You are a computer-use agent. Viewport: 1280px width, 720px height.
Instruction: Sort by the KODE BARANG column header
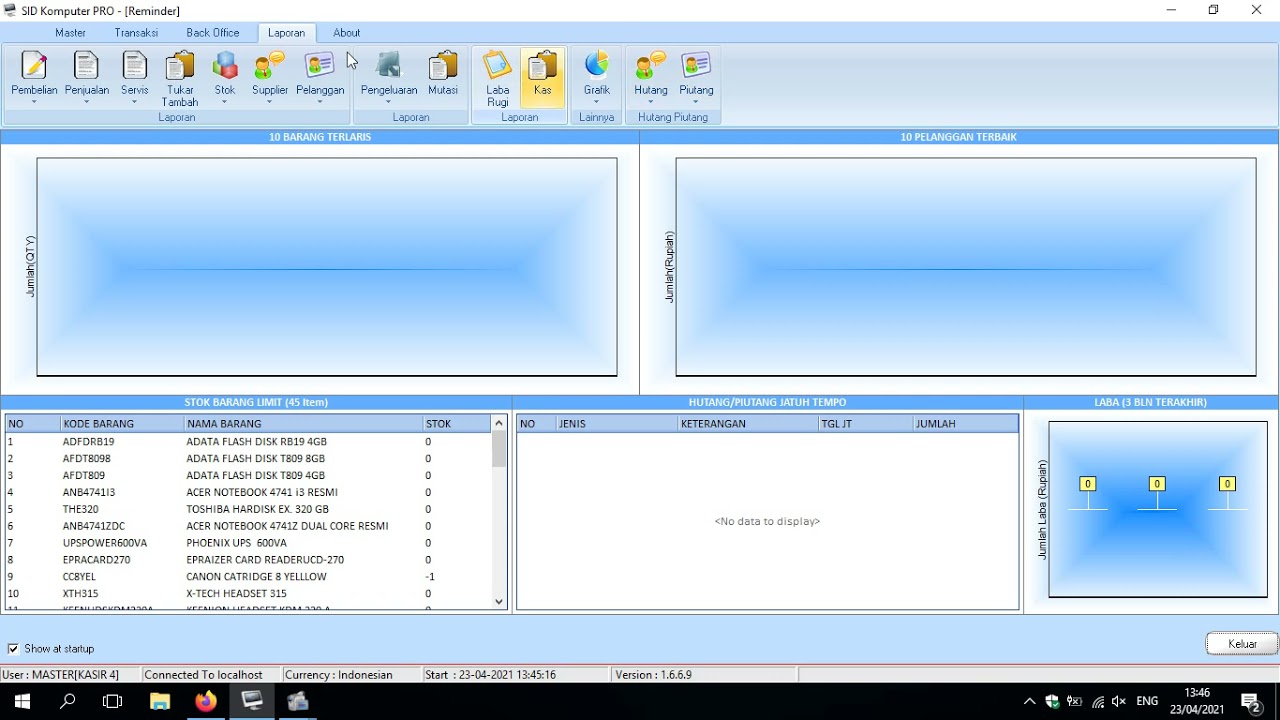click(122, 424)
